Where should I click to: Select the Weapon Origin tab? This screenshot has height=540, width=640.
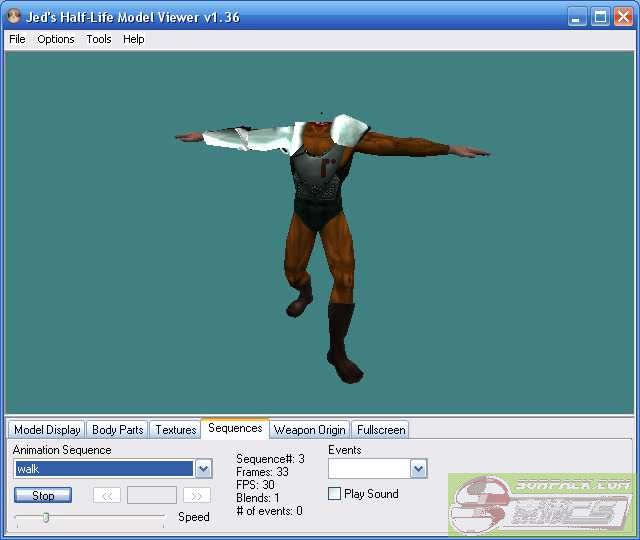[x=309, y=430]
